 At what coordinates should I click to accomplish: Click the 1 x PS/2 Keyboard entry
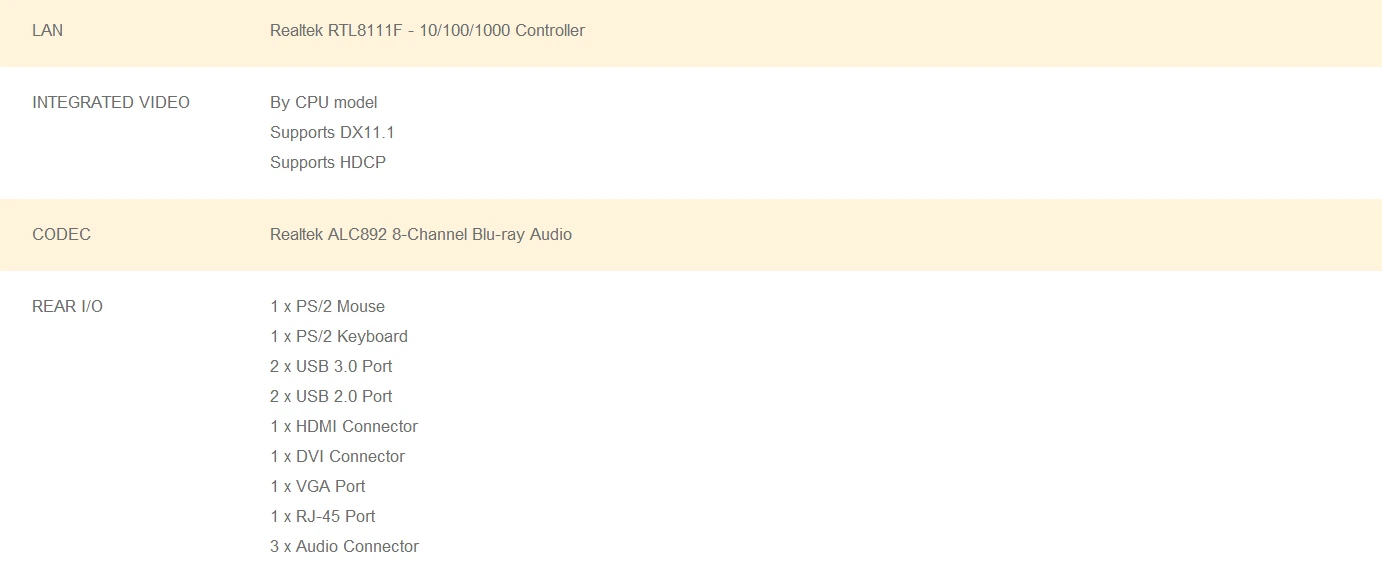[x=339, y=336]
